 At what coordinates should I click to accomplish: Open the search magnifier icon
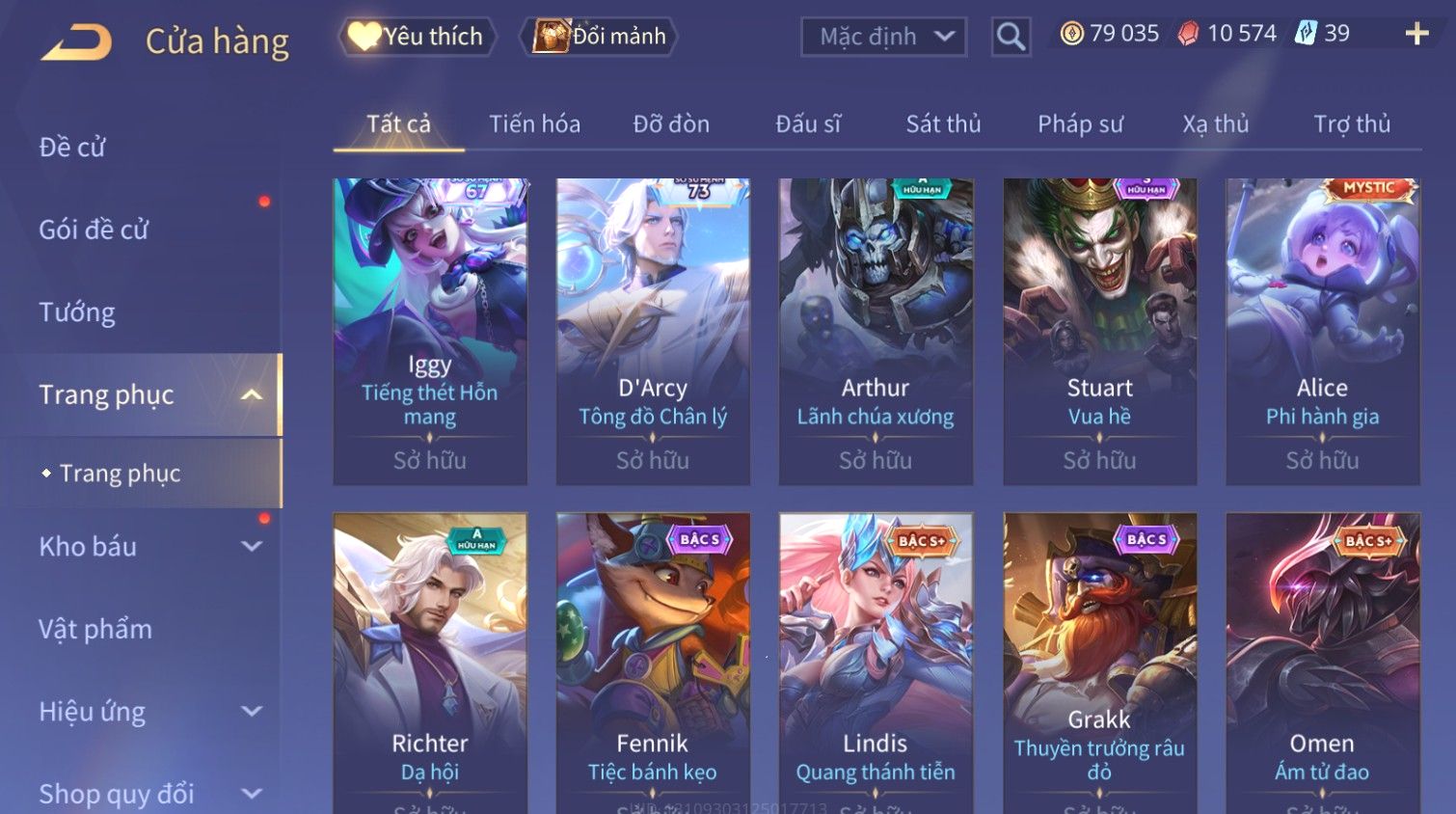pos(1011,37)
